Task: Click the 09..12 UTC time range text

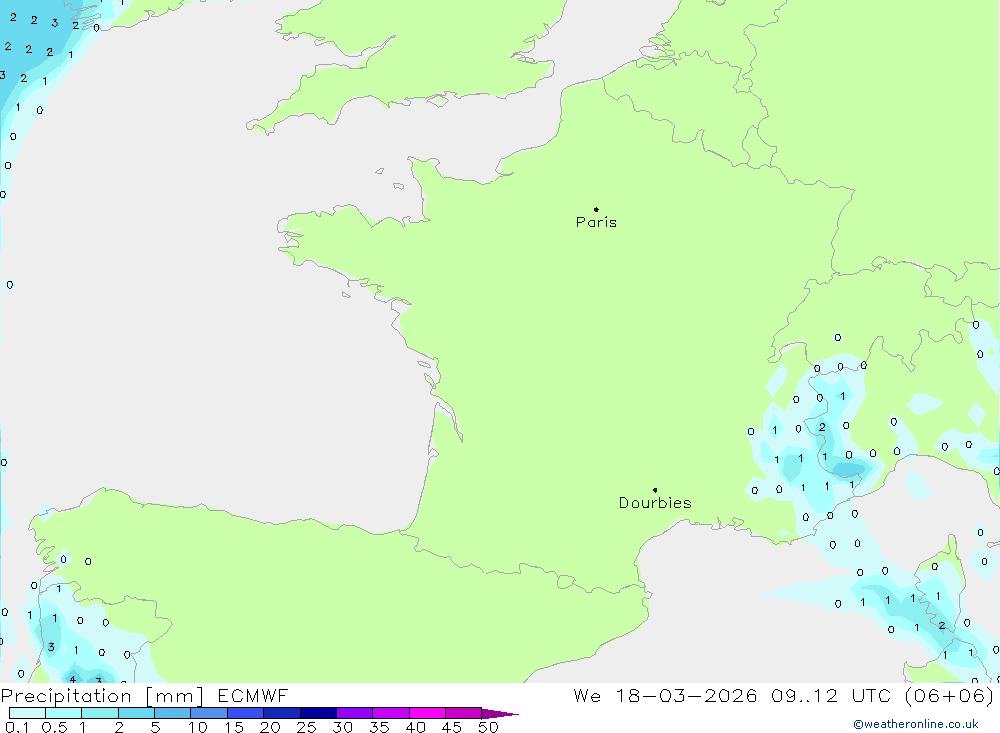Action: (x=830, y=695)
